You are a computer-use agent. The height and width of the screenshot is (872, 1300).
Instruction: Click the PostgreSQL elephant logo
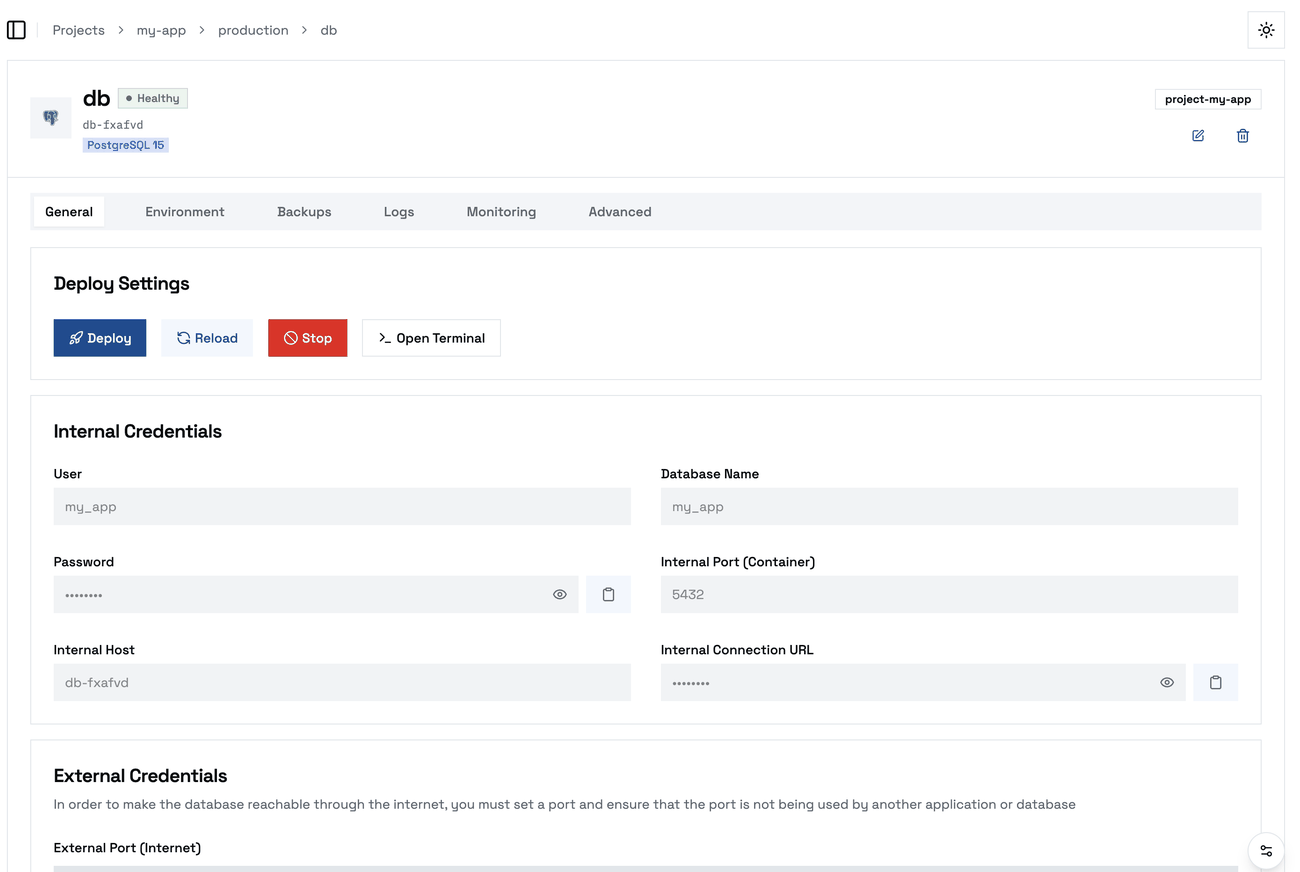click(x=50, y=118)
